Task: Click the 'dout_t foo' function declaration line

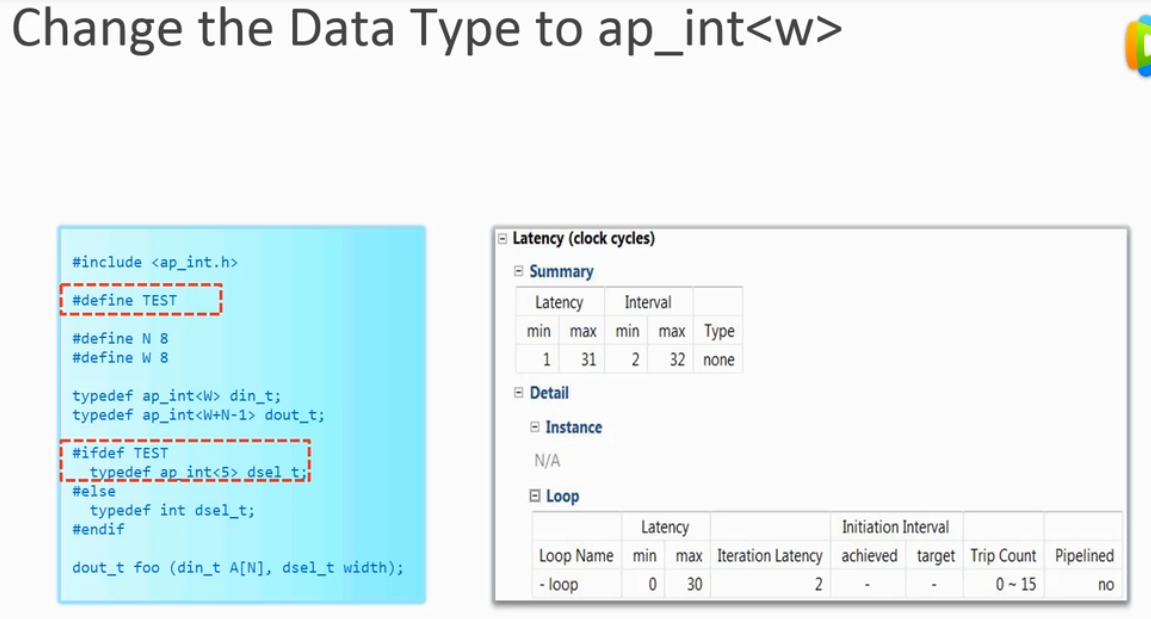Action: pos(237,568)
